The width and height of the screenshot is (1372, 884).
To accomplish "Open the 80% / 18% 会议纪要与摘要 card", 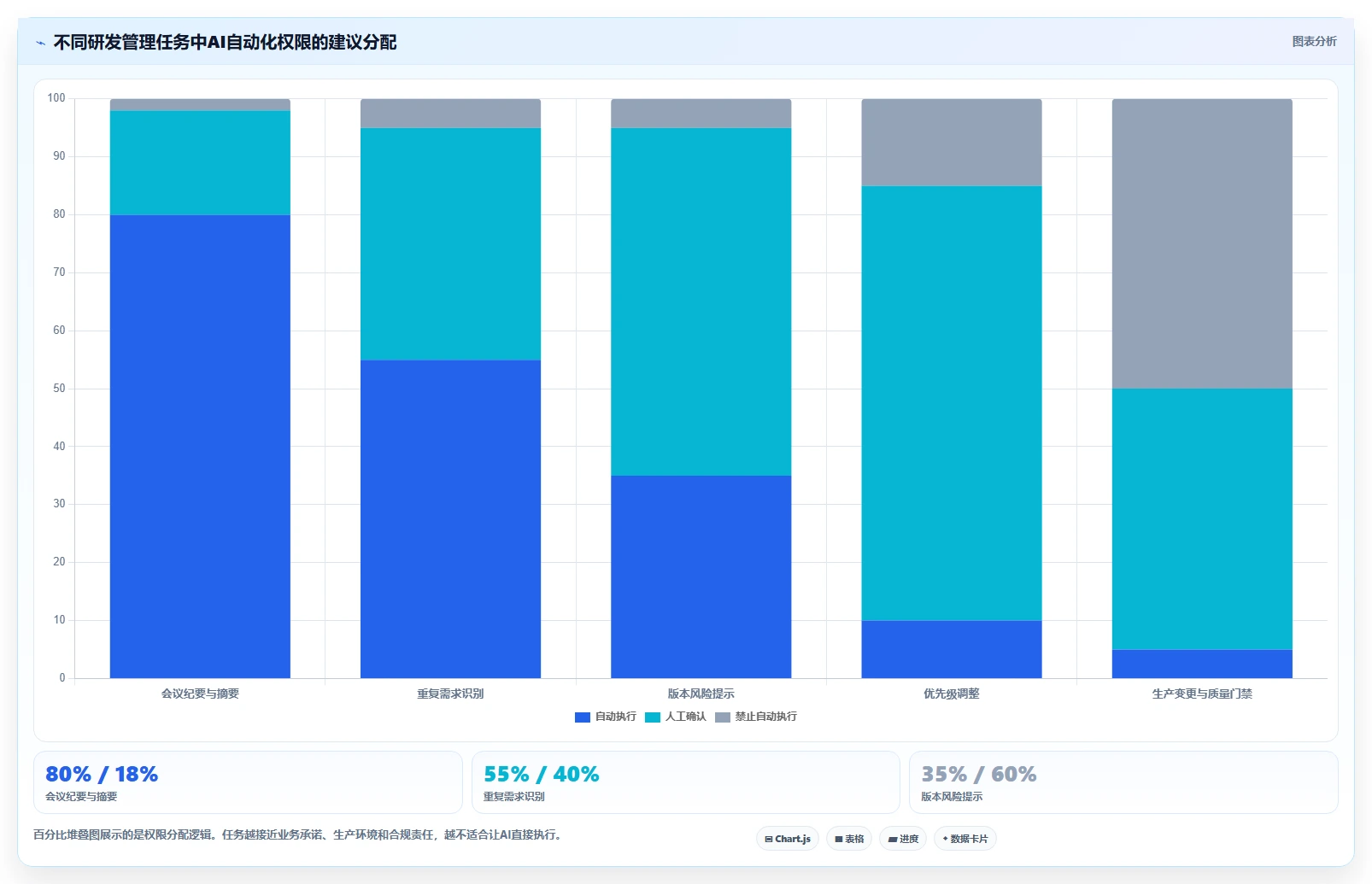I will coord(248,782).
